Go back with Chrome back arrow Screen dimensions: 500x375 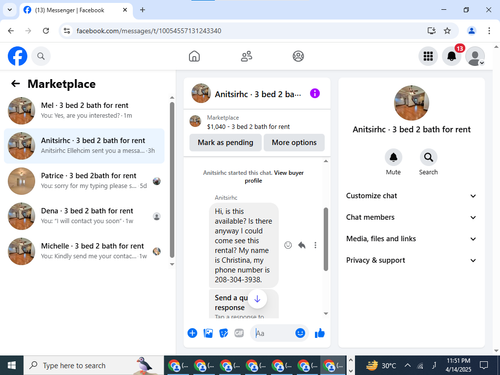(x=11, y=31)
